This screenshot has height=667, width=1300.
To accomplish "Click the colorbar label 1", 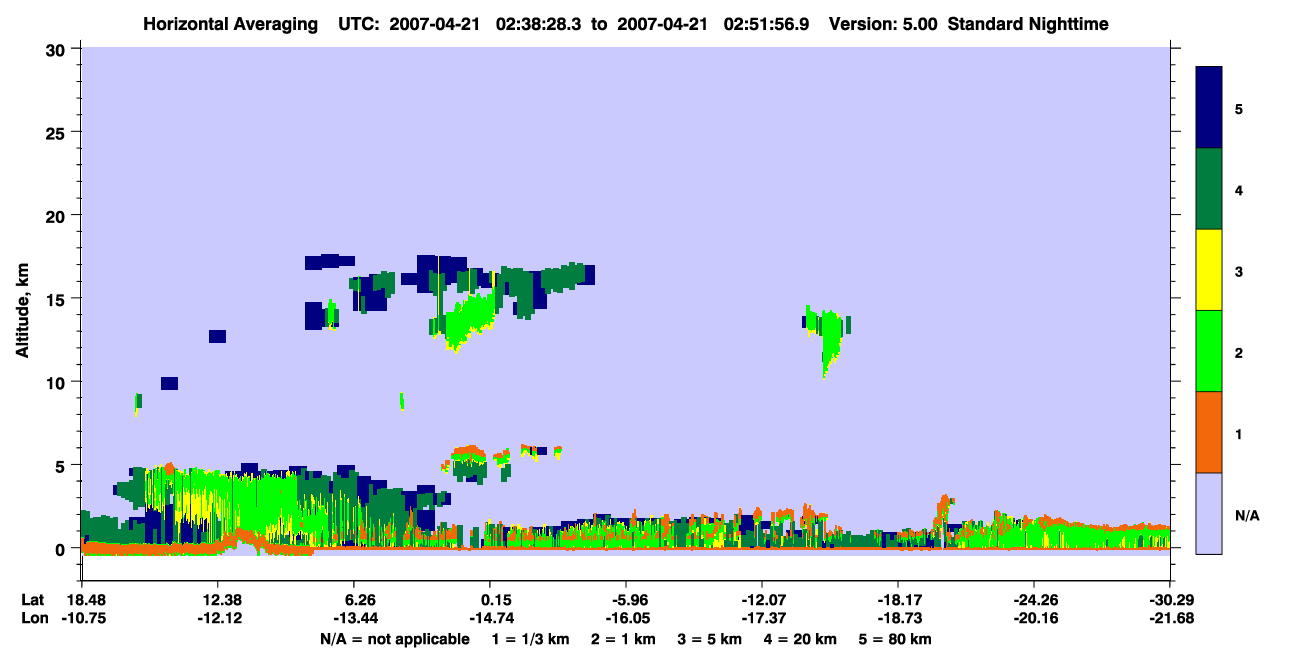I will pos(1239,434).
